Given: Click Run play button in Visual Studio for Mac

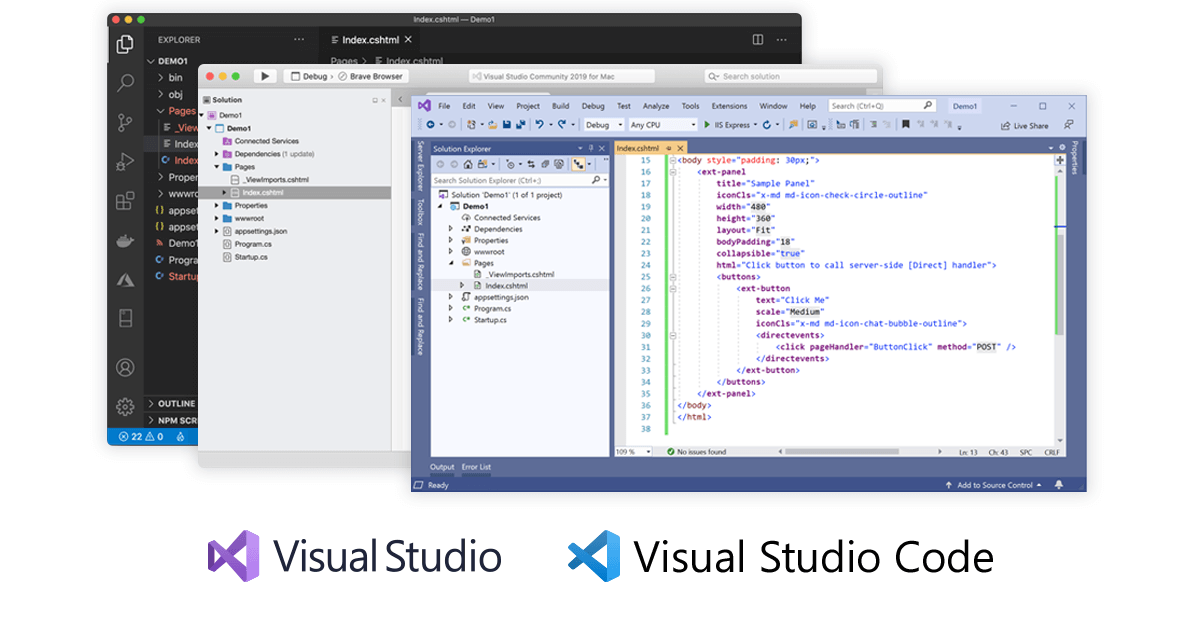Looking at the screenshot, I should coord(265,76).
